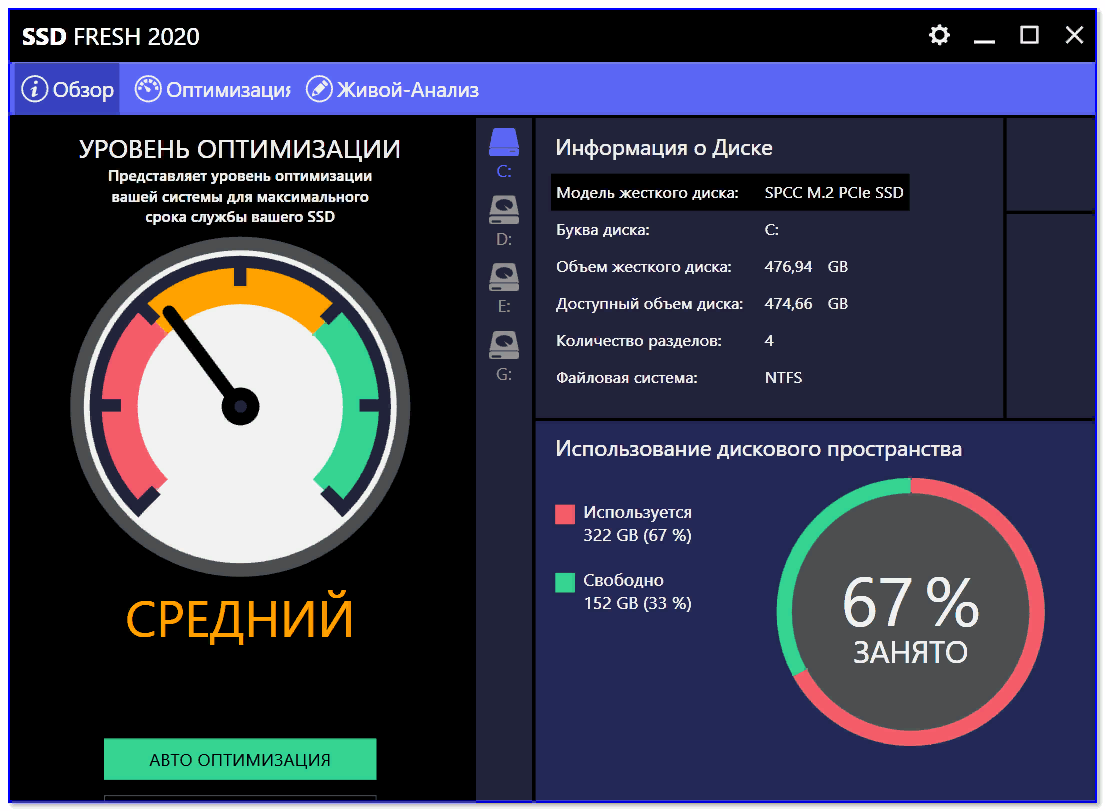
Task: Click the optimization level gauge dial
Action: 240,407
